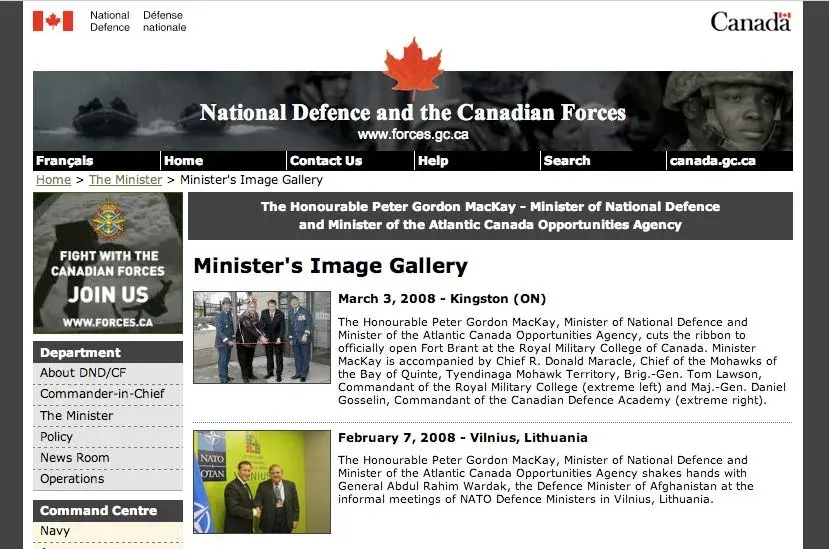Viewport: 829px width, 549px height.
Task: Click the Command Centre sidebar section header
Action: 108,511
